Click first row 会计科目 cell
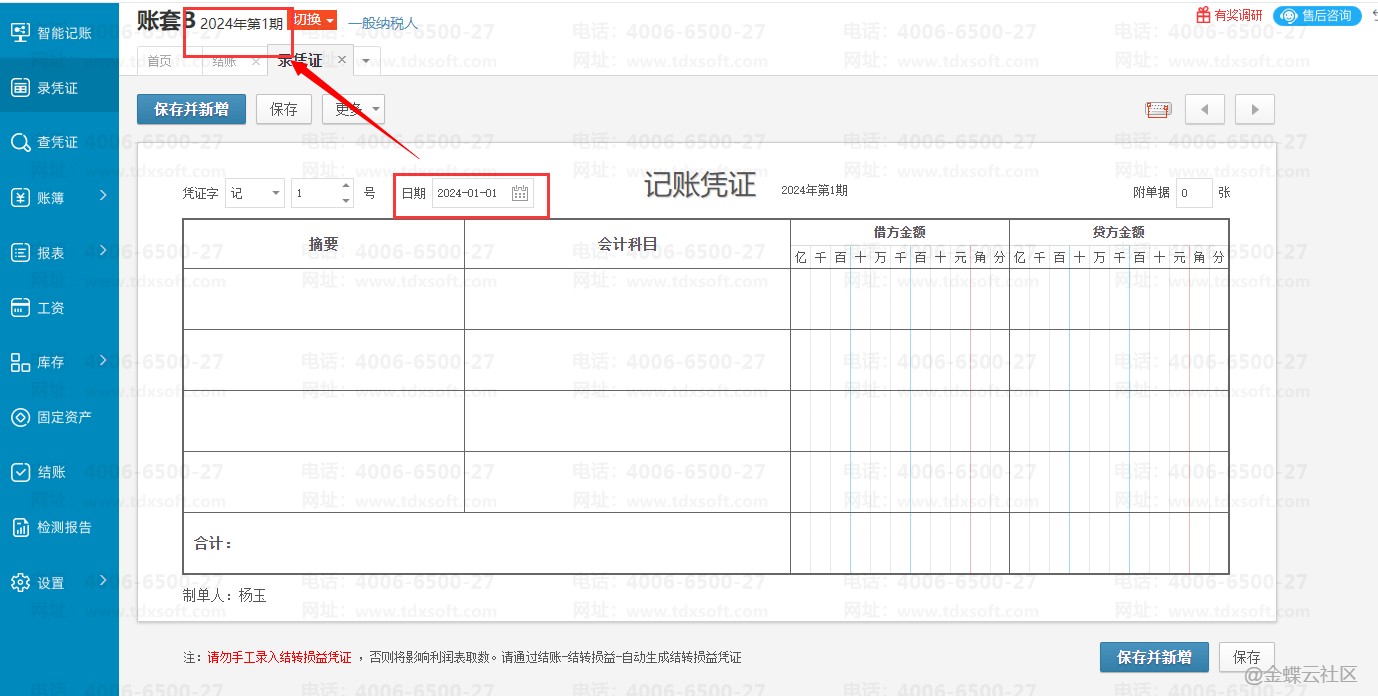Viewport: 1378px width, 696px height. tap(627, 299)
